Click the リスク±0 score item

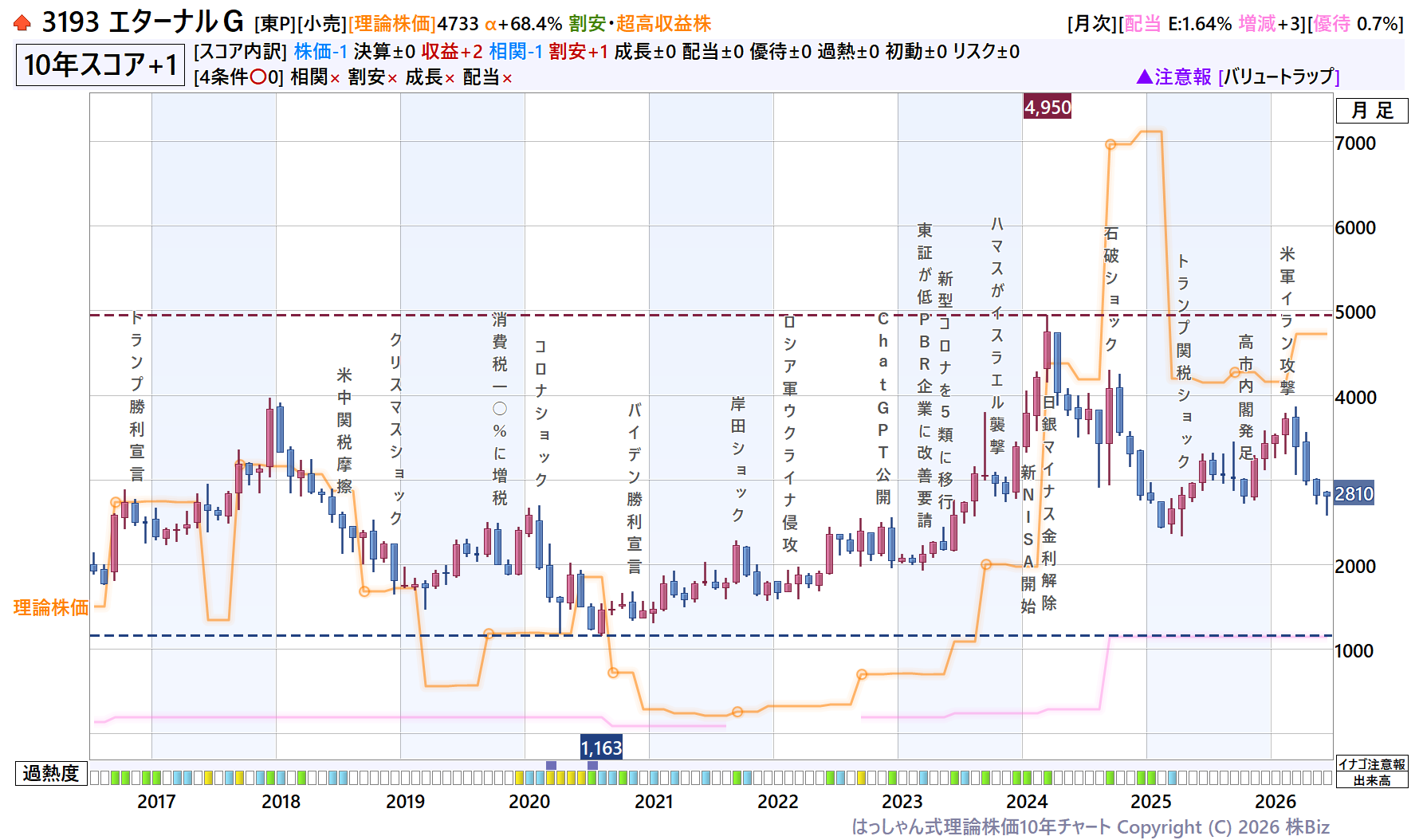[986, 52]
